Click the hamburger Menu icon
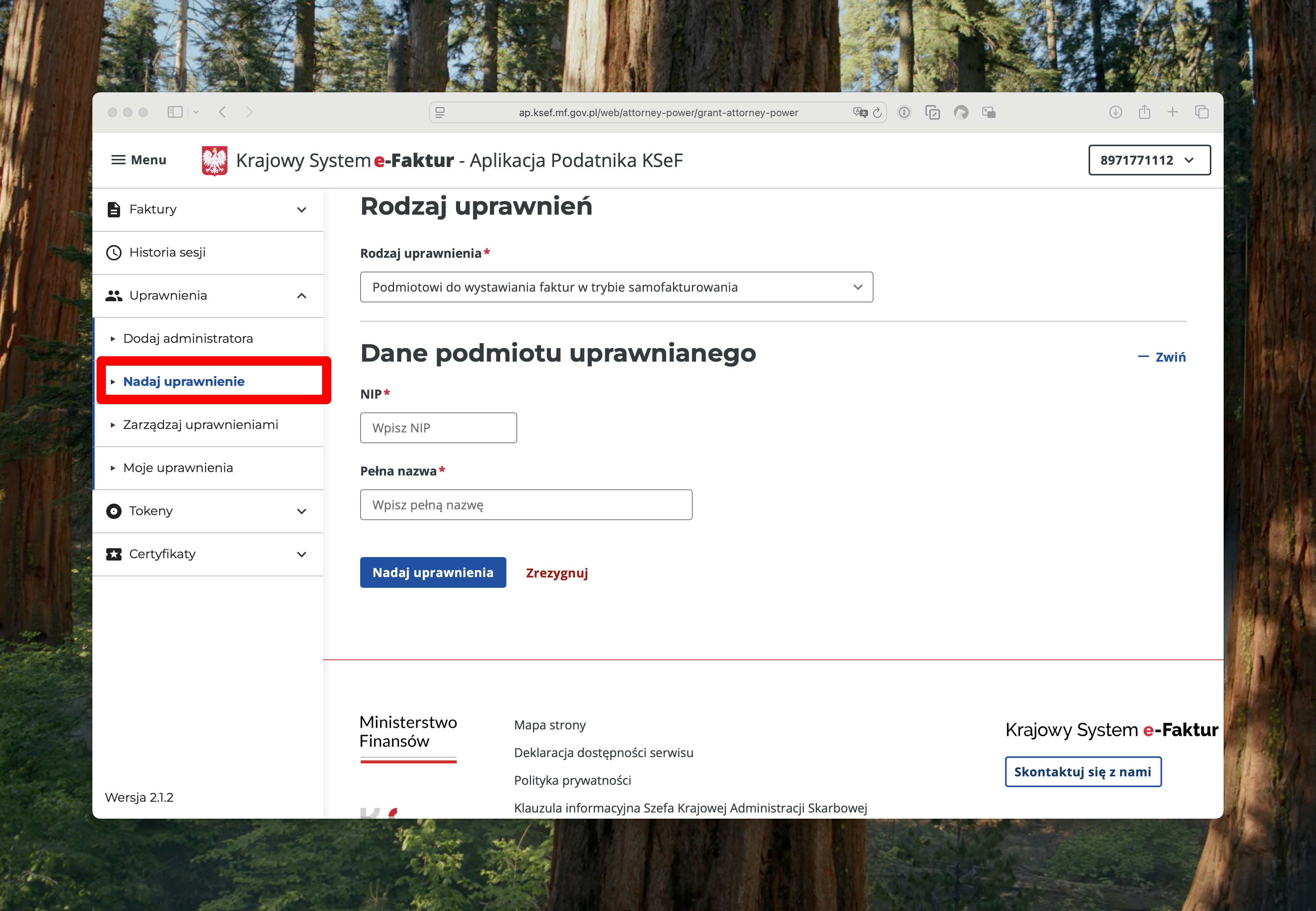Image resolution: width=1316 pixels, height=911 pixels. [x=118, y=160]
